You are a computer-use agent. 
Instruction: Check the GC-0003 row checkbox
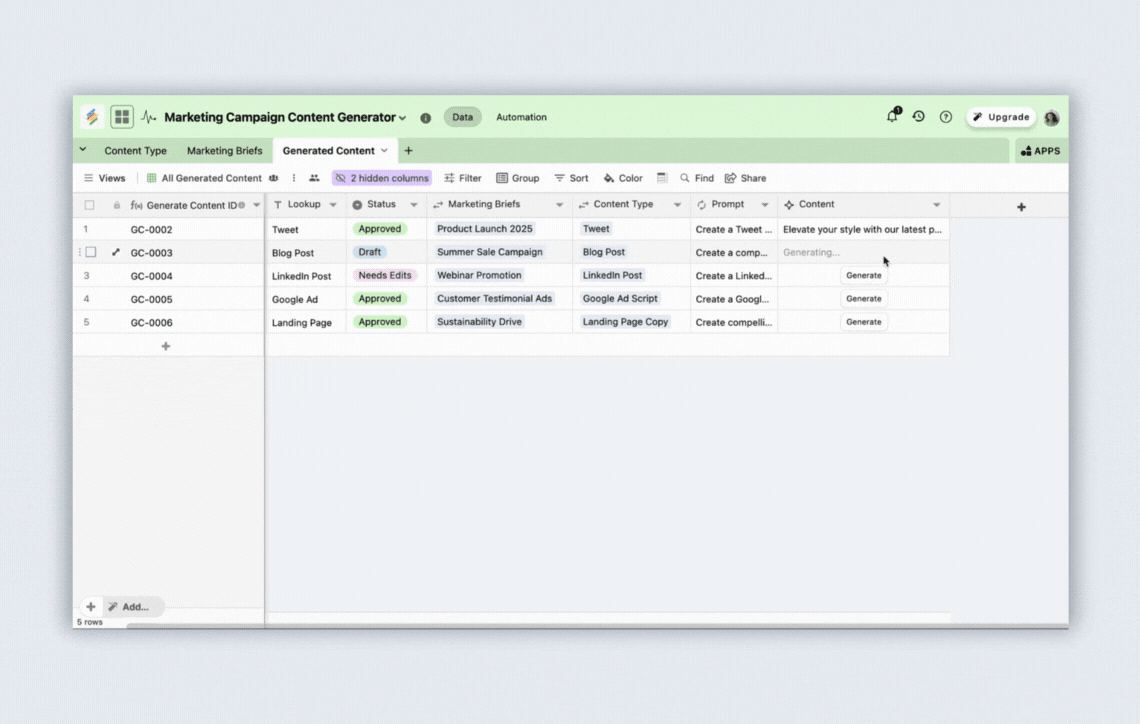coord(90,253)
